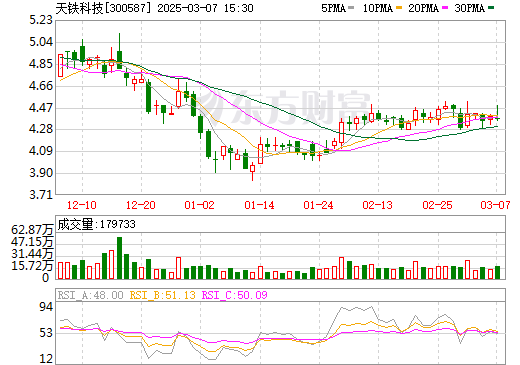Click the 12-20 date label

[x=141, y=205]
